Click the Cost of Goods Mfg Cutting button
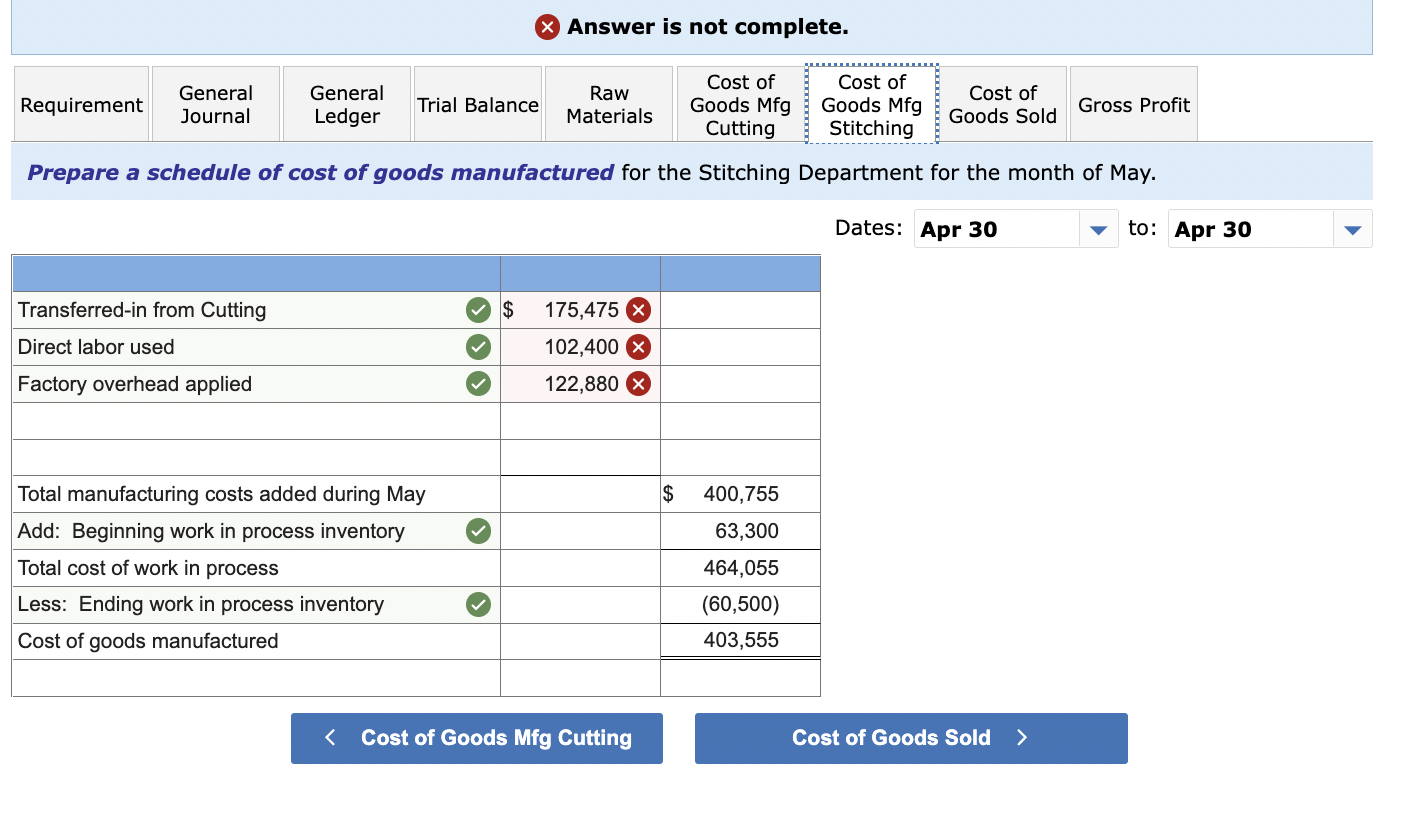Screen dimensions: 1422x828 click(477, 738)
